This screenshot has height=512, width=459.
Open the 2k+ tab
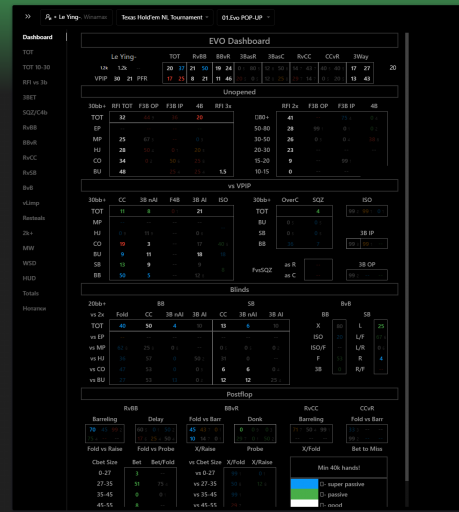tap(28, 233)
